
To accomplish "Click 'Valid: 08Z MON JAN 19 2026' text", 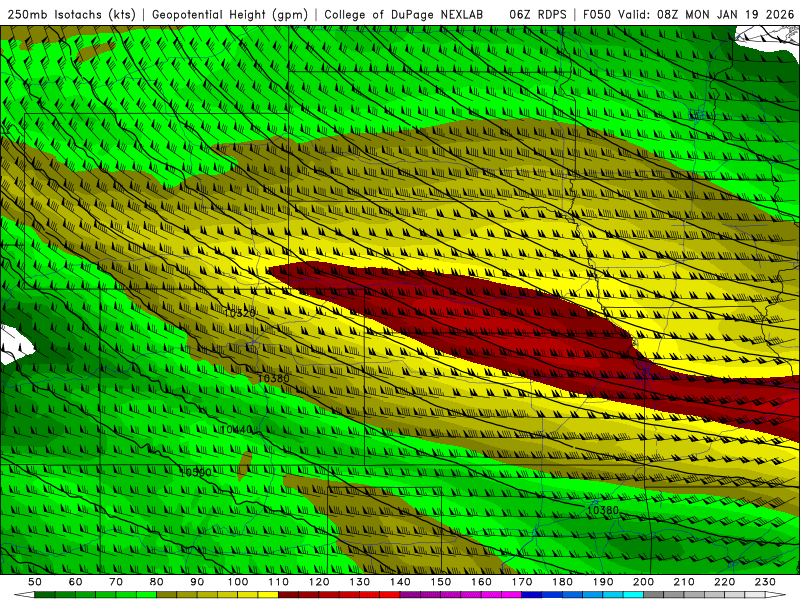I will point(706,15).
